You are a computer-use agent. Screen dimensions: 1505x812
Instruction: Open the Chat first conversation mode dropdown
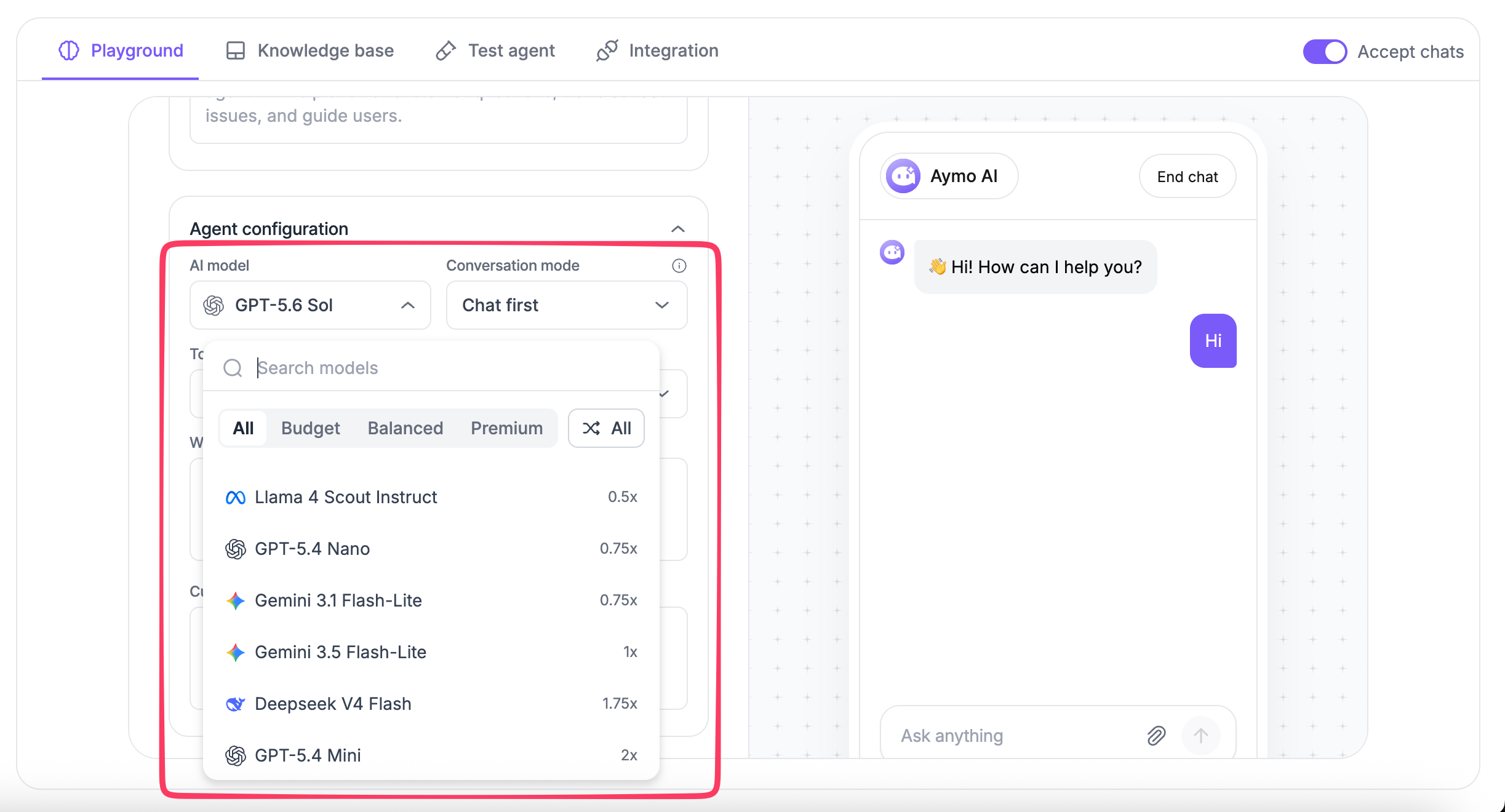coord(566,305)
